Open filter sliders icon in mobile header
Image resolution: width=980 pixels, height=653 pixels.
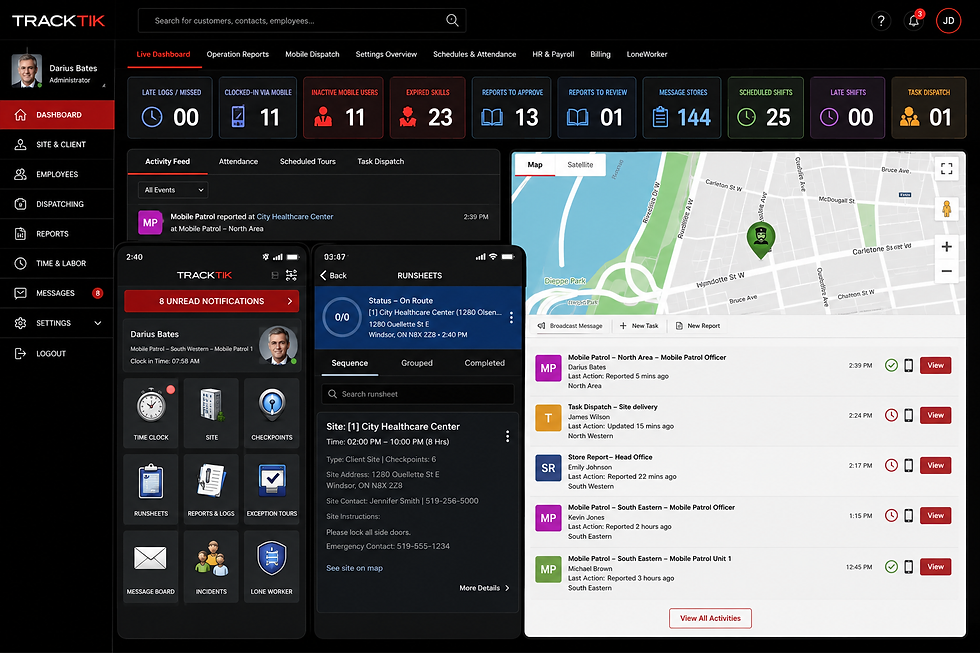(291, 275)
